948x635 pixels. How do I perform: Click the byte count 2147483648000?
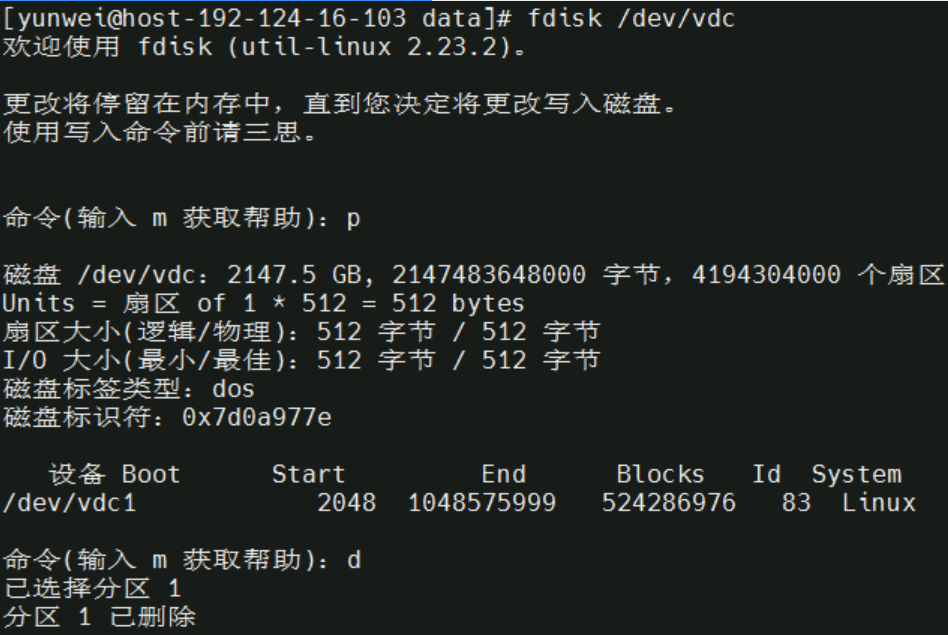[488, 274]
